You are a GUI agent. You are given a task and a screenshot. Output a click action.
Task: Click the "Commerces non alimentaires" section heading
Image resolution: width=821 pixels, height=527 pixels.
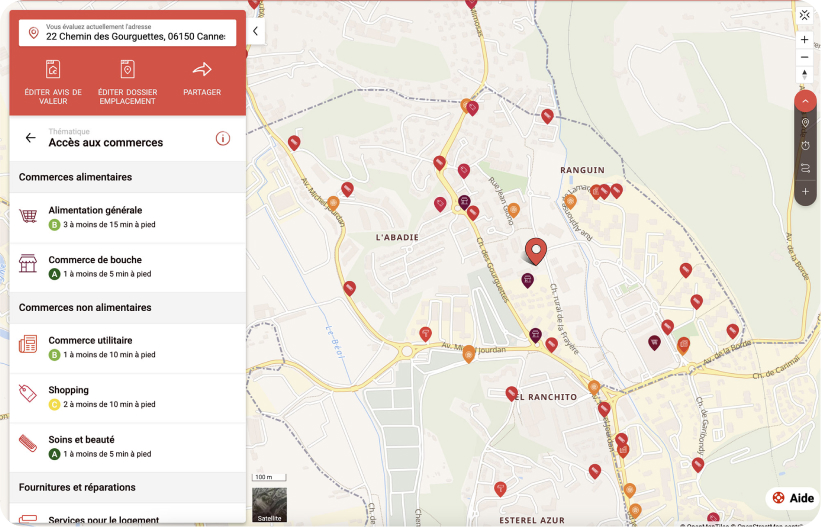coord(85,308)
